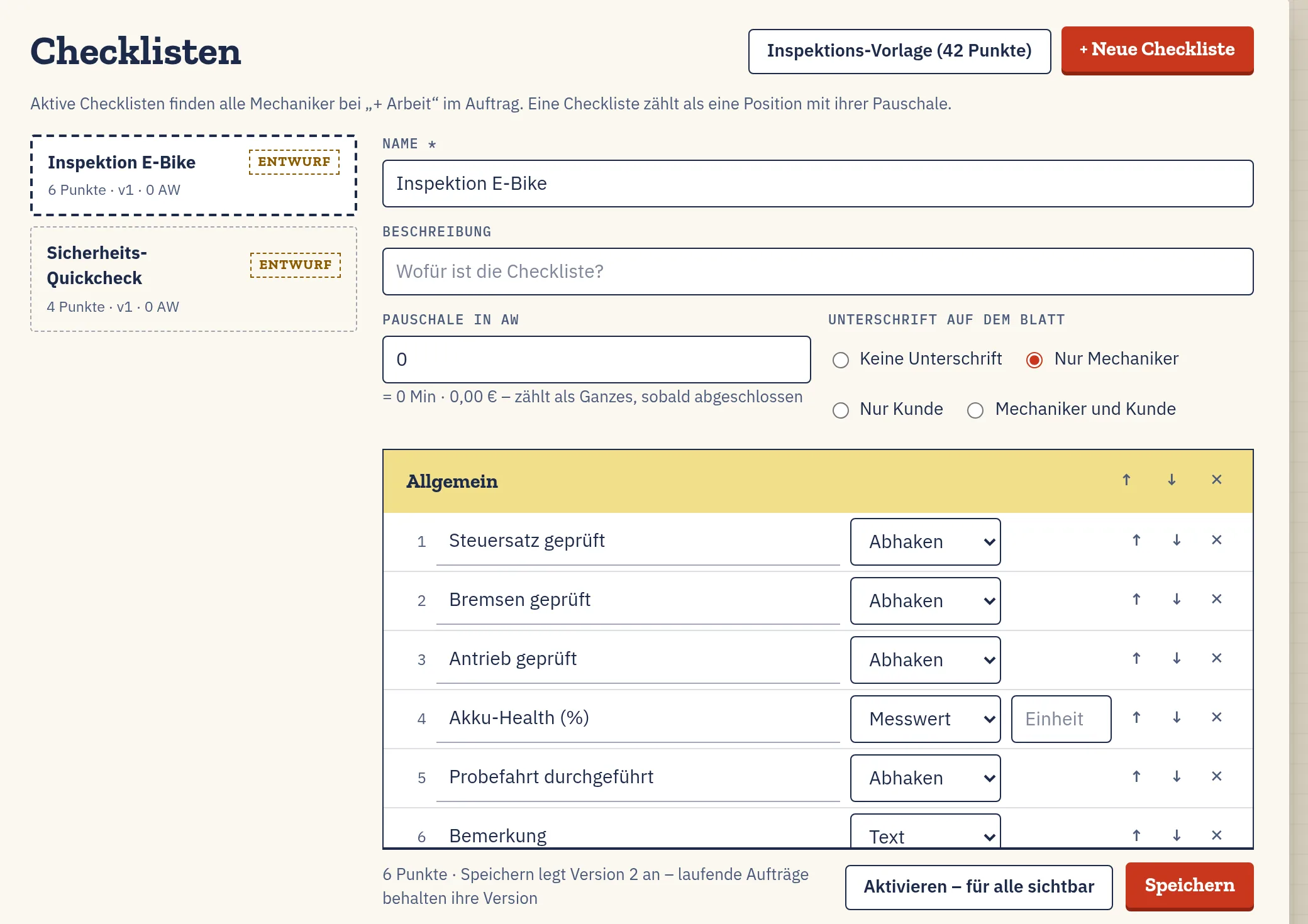This screenshot has width=1308, height=924.
Task: Move 'Akku-Health (%)' item down
Action: tap(1177, 718)
